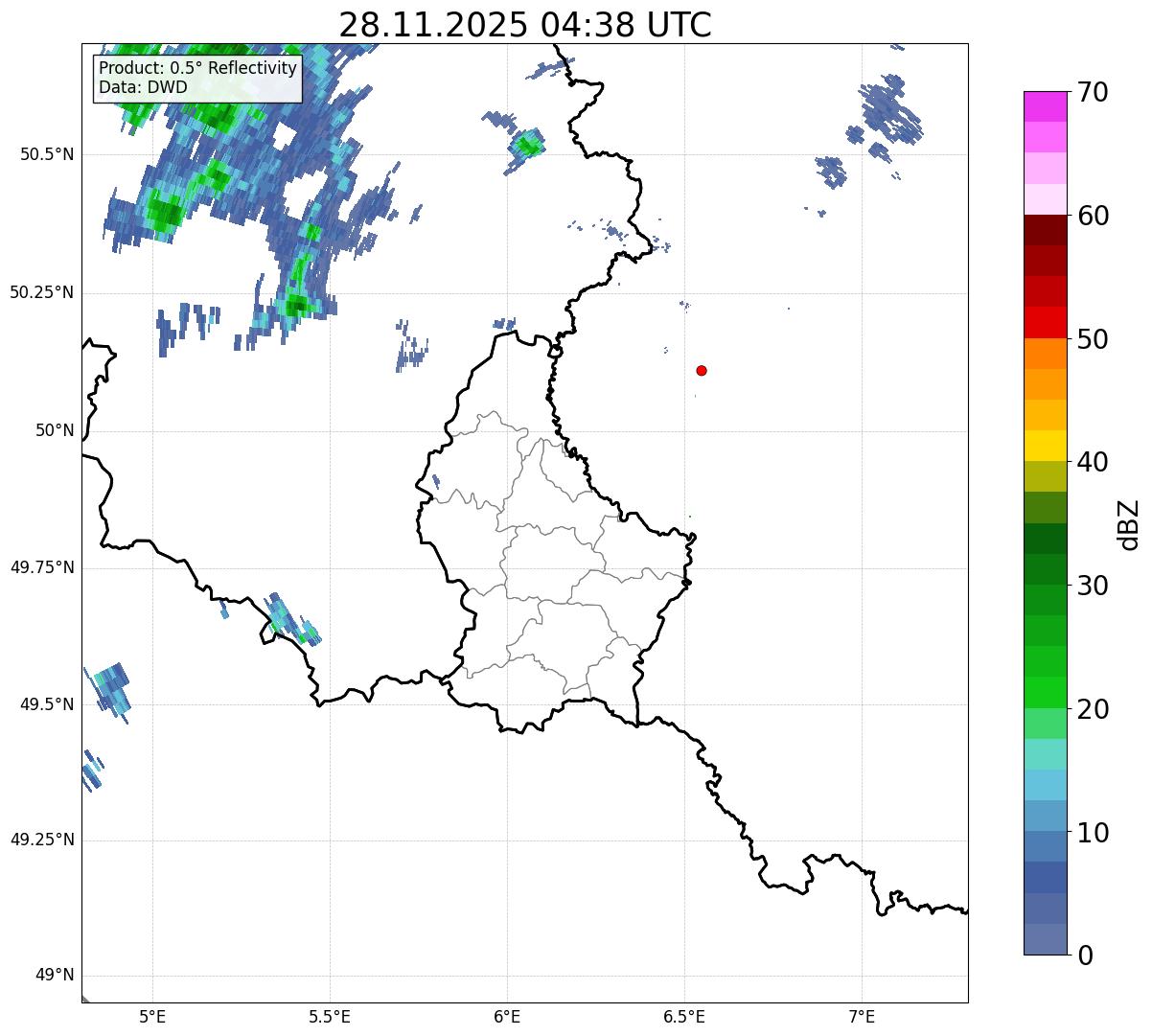1152x1036 pixels.
Task: Click the dBZ colorbar axis label
Action: click(x=1130, y=524)
